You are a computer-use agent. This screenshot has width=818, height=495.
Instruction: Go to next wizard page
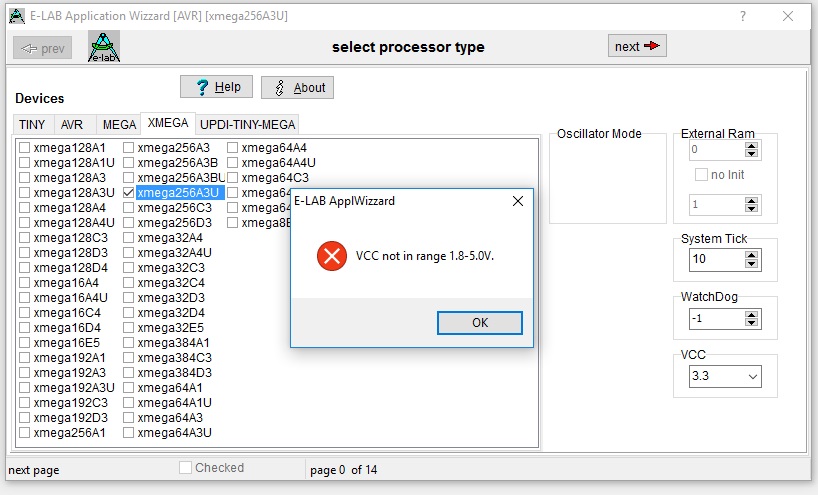(637, 46)
